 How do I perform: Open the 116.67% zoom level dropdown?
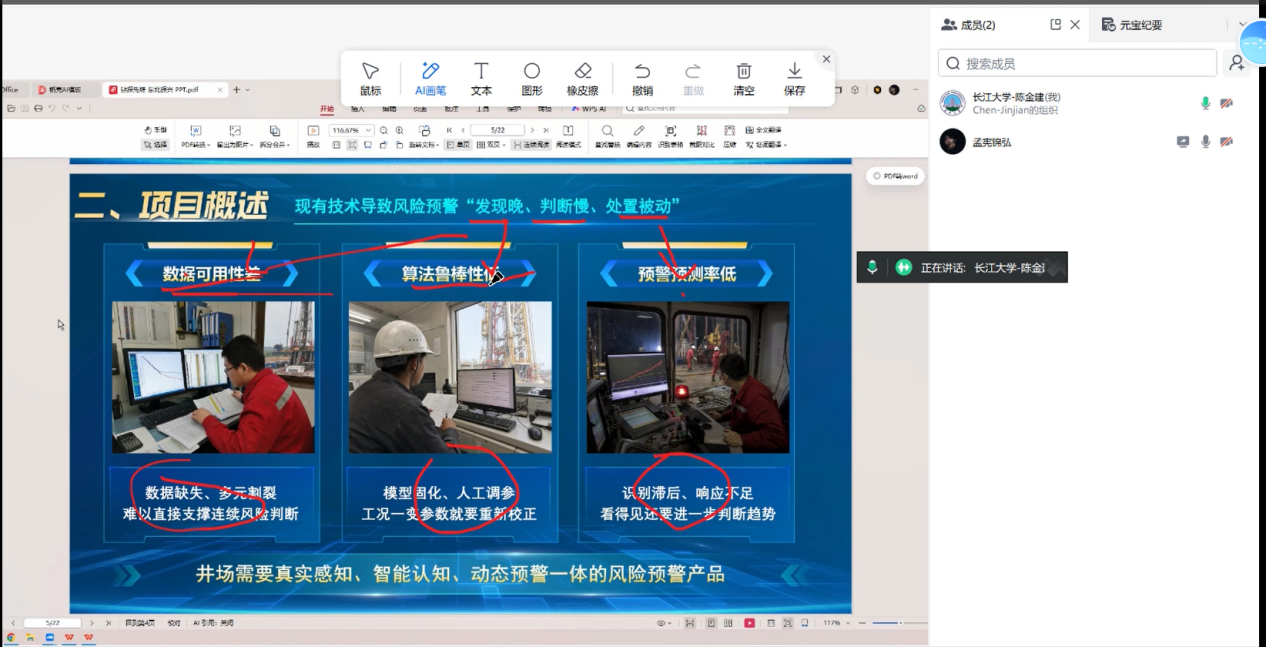click(351, 130)
